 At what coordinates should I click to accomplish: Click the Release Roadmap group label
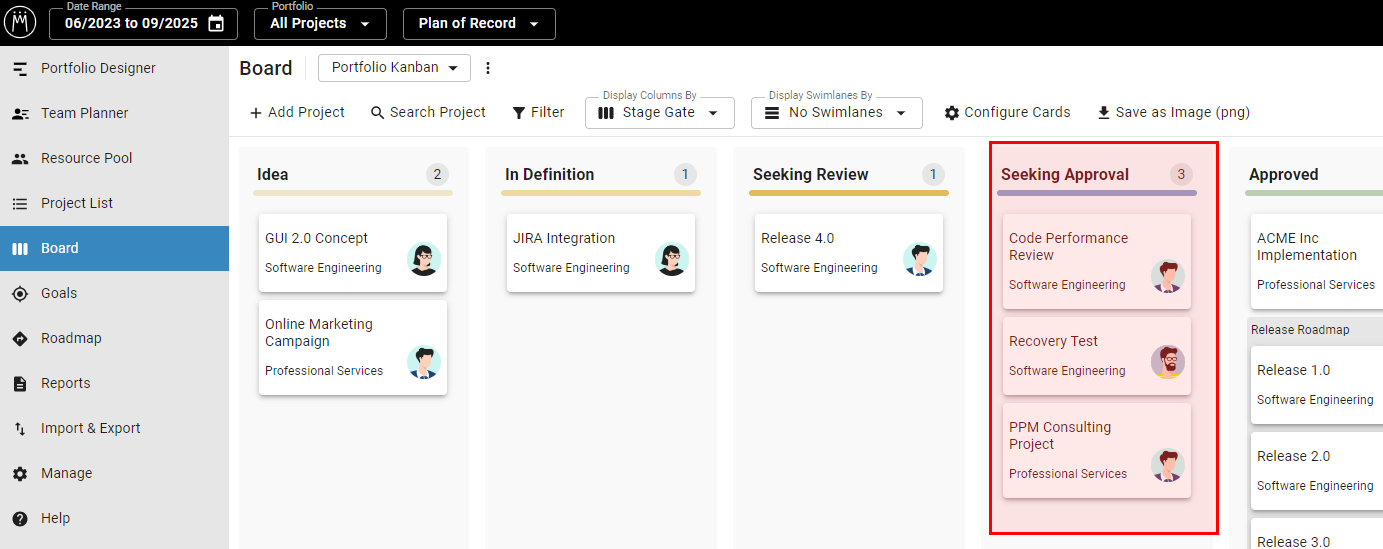[1300, 330]
